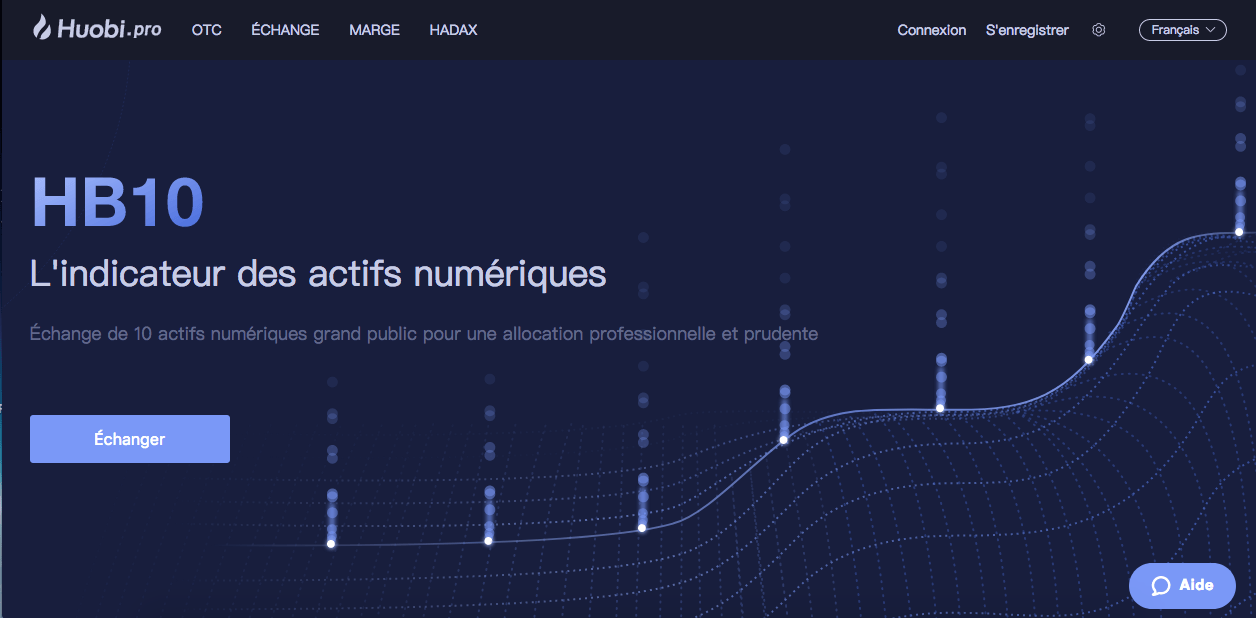Click the Connexion login link
The width and height of the screenshot is (1256, 618).
click(931, 30)
